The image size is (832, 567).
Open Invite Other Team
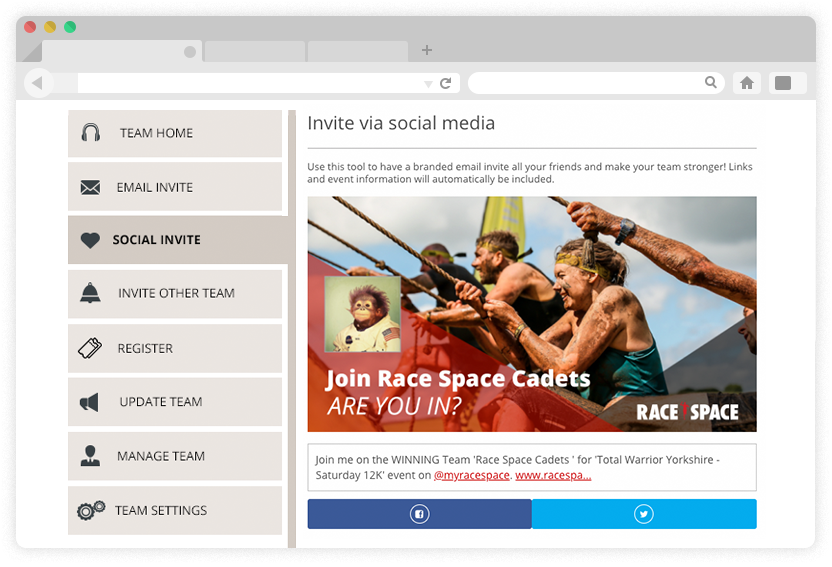175,294
